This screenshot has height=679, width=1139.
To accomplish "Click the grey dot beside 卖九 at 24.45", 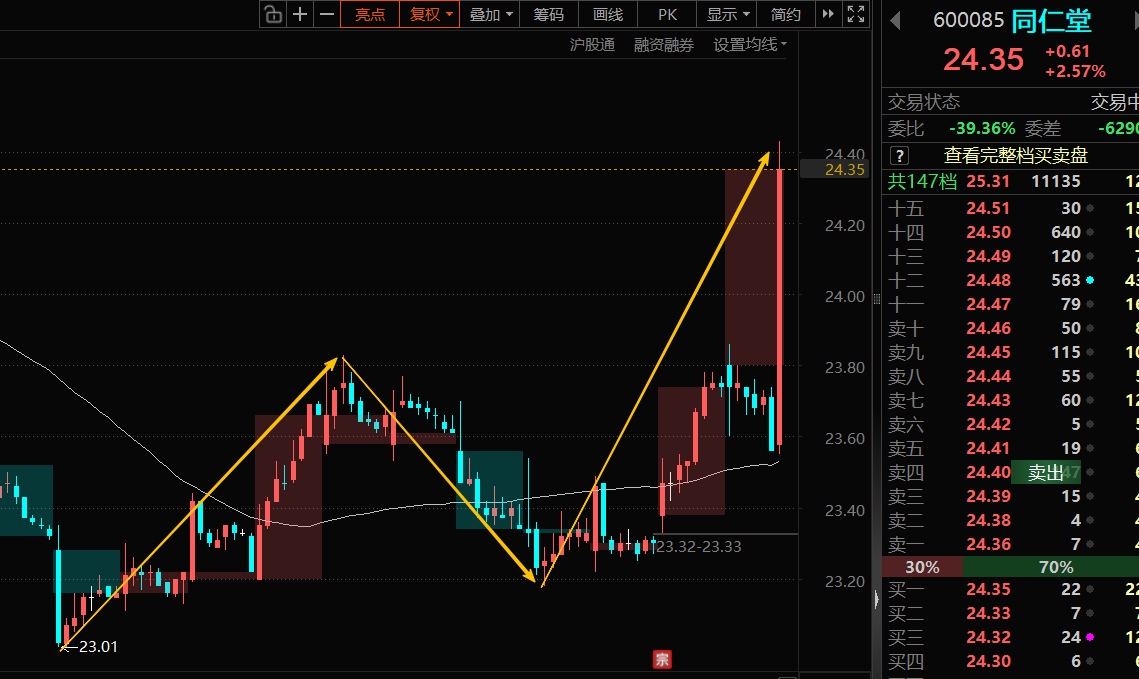I will (1090, 352).
